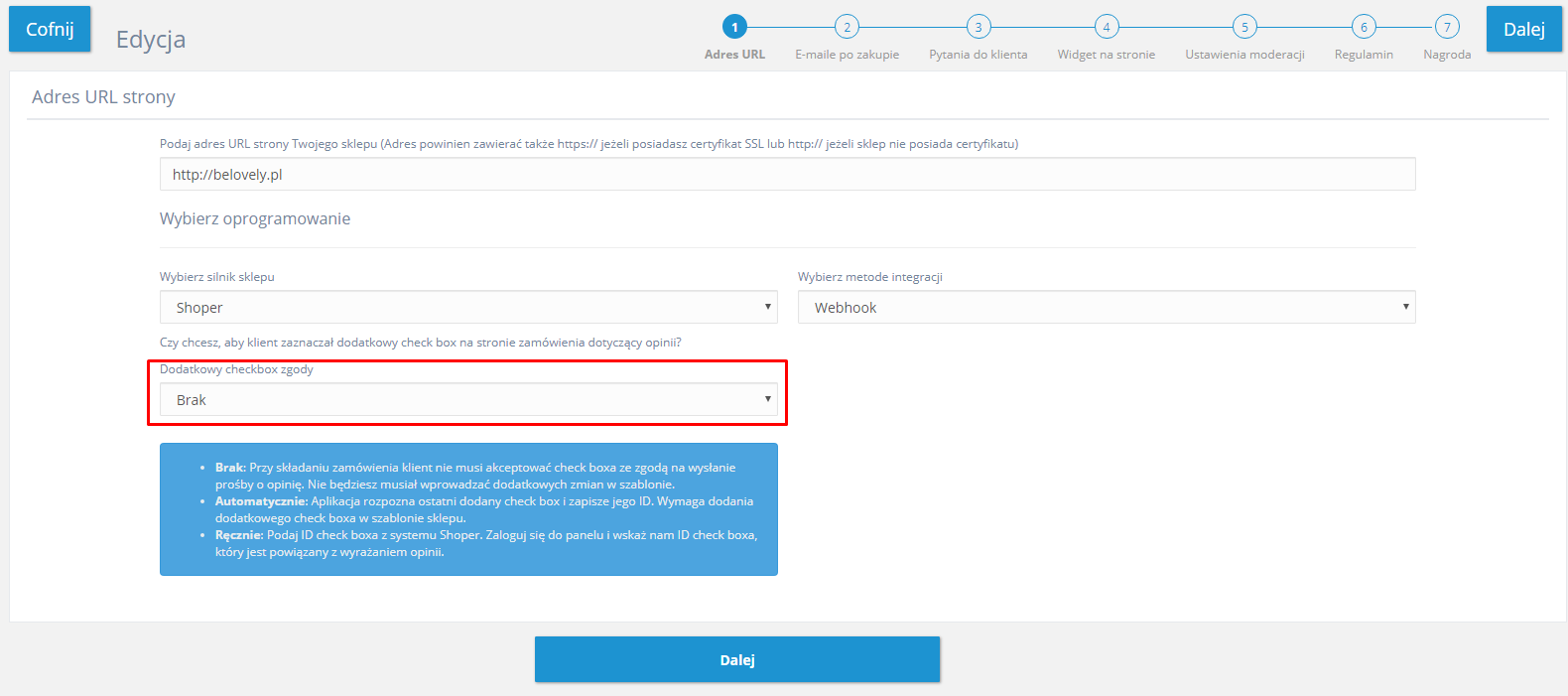Go to 'E-maile po zakupie' step

click(x=847, y=55)
